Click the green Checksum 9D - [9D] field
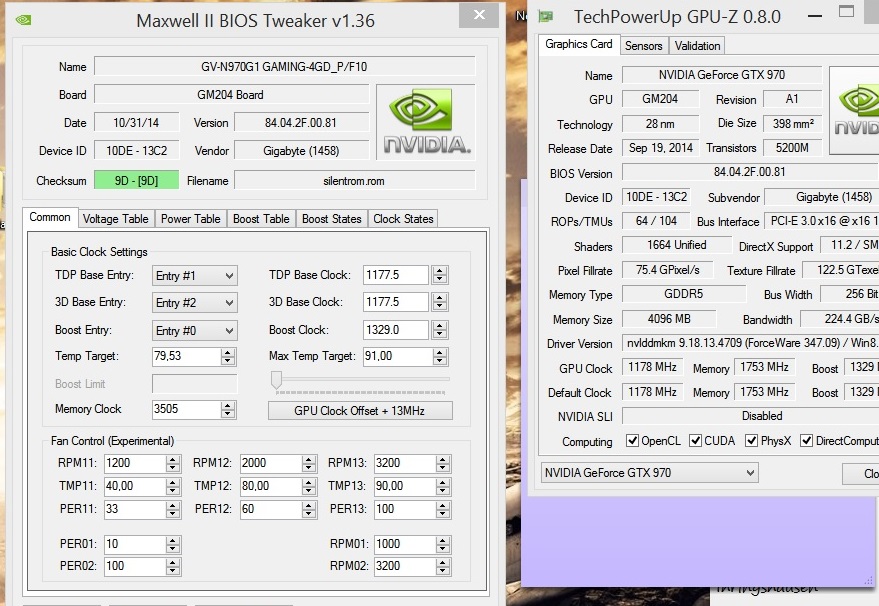Screen dimensions: 879x606 [x=136, y=181]
